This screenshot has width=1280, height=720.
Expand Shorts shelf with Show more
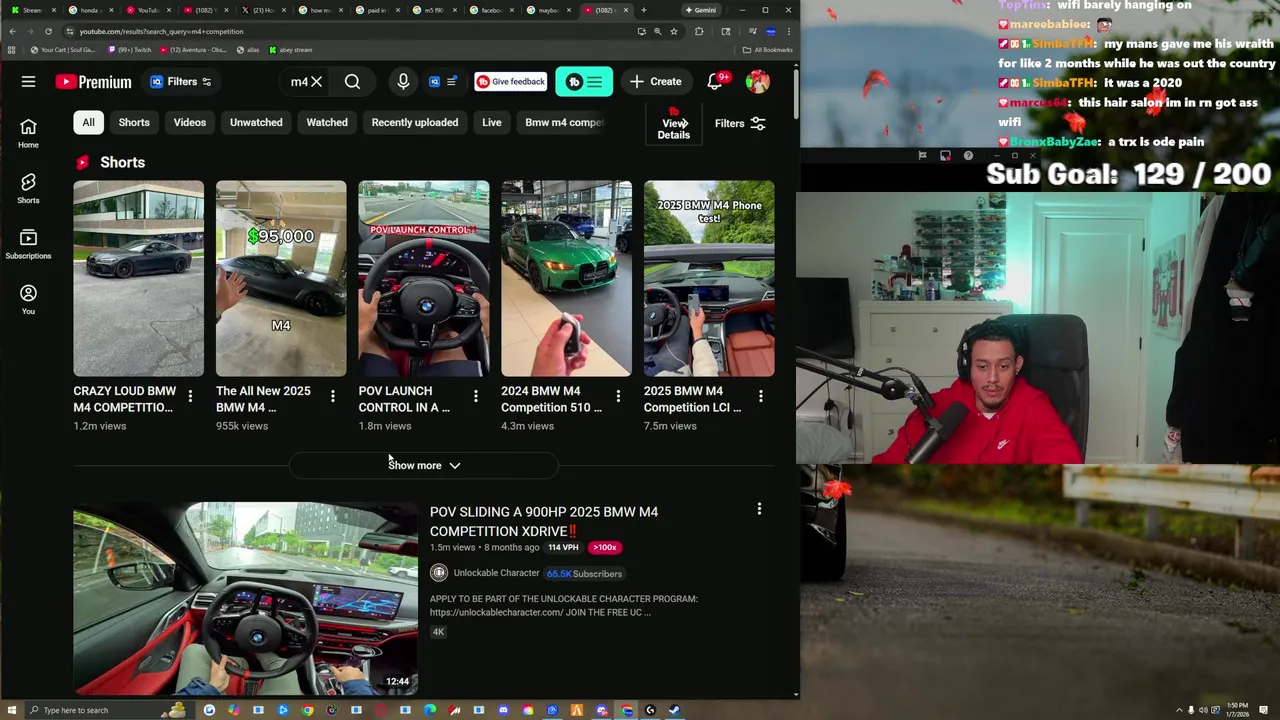424,465
